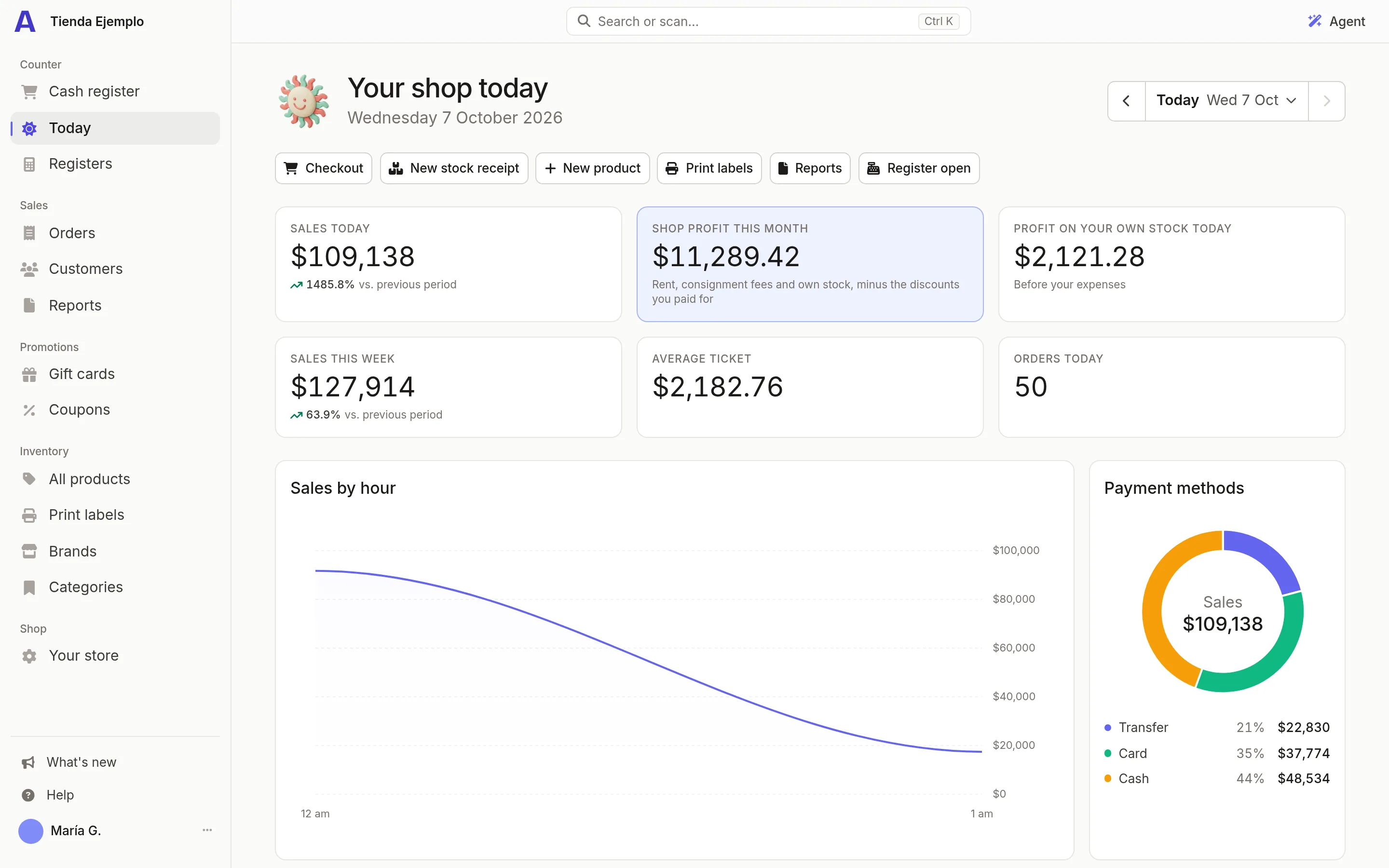Screen dimensions: 1389x868
Task: Click the New stock receipt button
Action: tap(454, 168)
